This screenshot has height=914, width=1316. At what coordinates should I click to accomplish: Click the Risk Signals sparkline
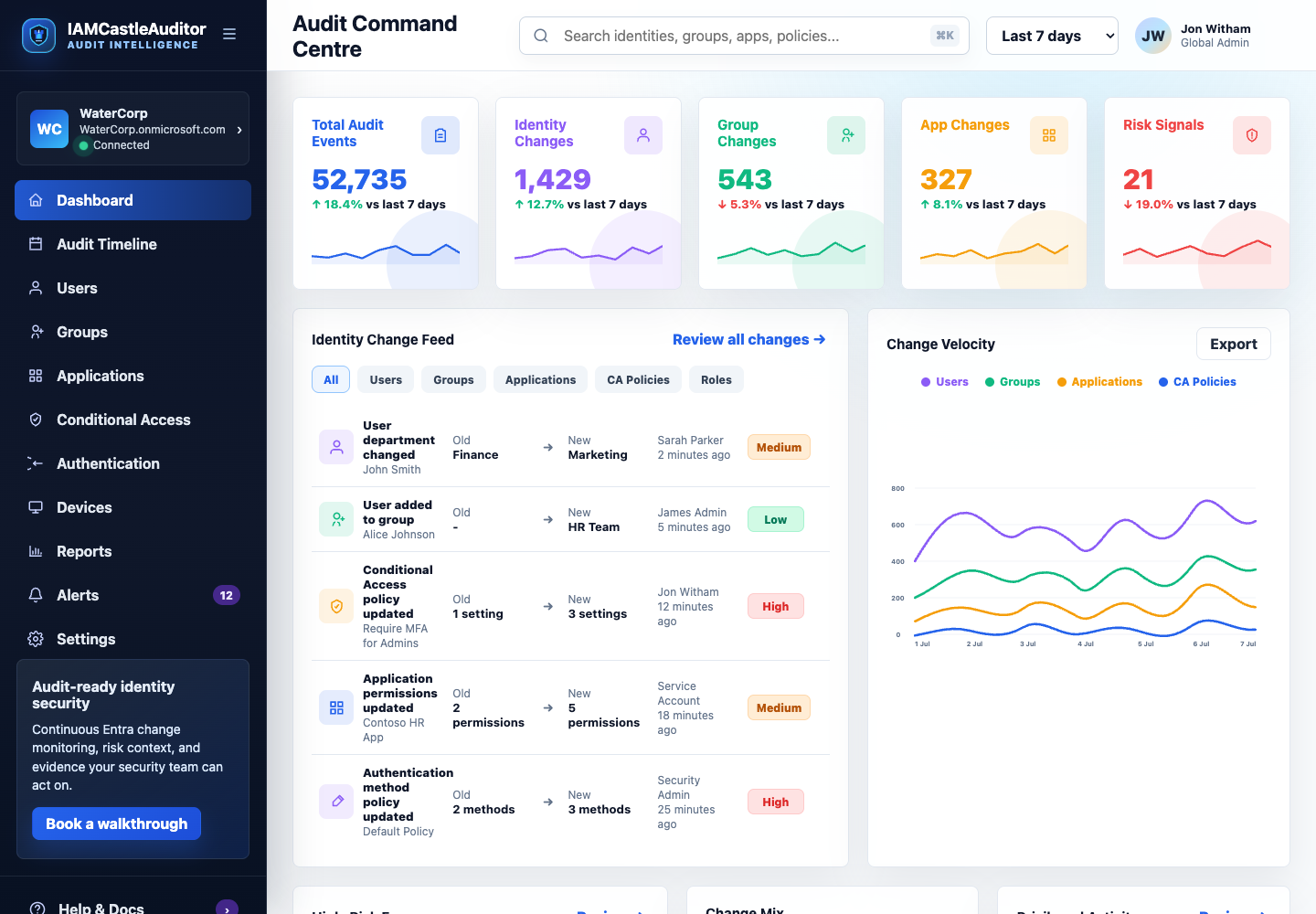(1197, 251)
